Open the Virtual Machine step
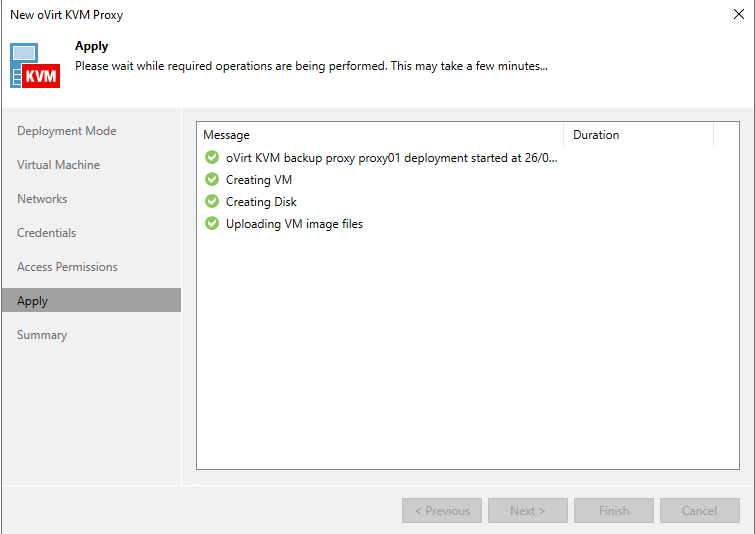This screenshot has width=755, height=534. pos(59,165)
